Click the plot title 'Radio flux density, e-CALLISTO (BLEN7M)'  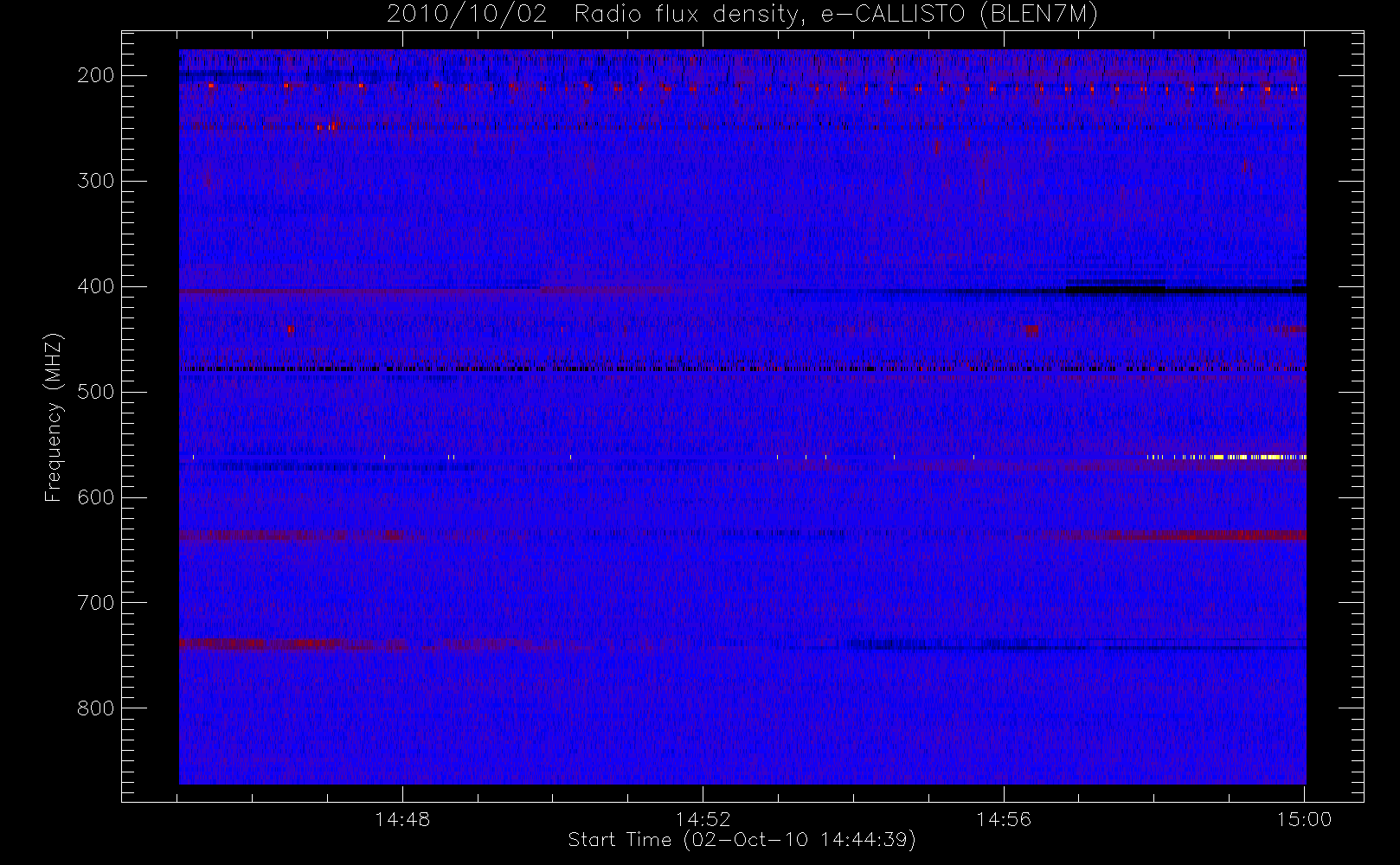tap(836, 15)
